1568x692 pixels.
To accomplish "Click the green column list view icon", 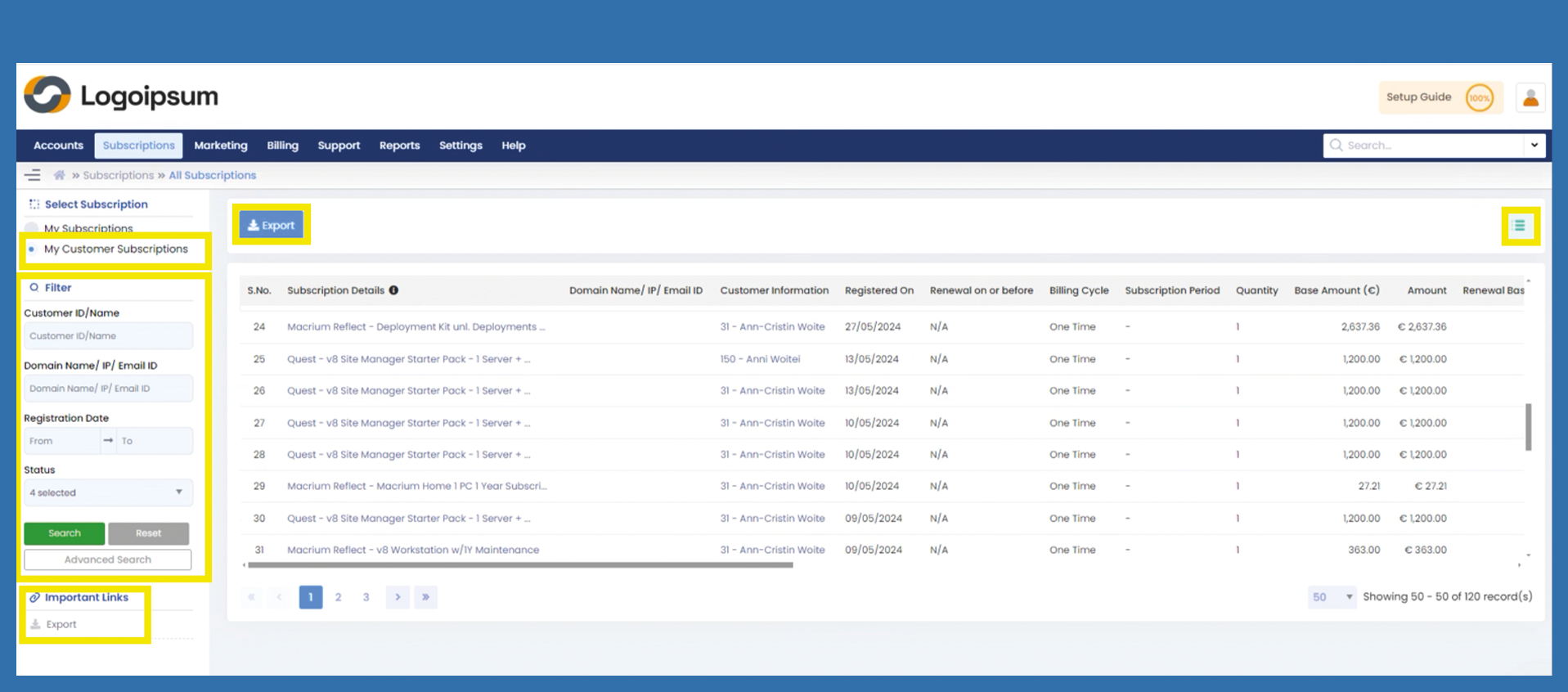I will coord(1520,226).
